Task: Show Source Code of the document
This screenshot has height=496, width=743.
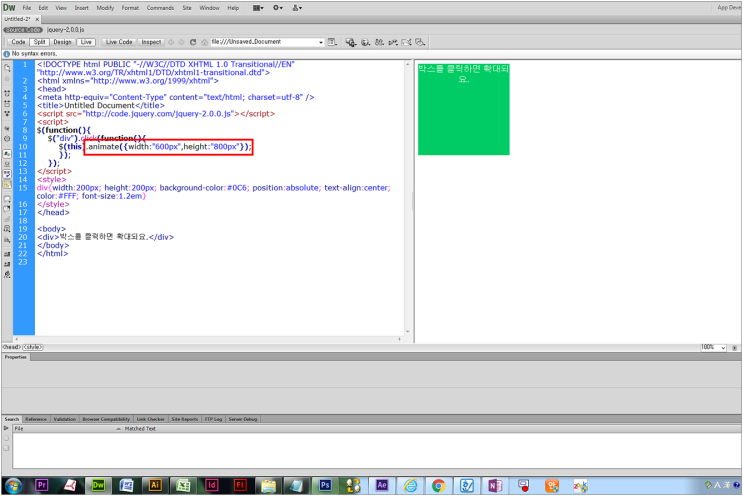Action: [23, 30]
